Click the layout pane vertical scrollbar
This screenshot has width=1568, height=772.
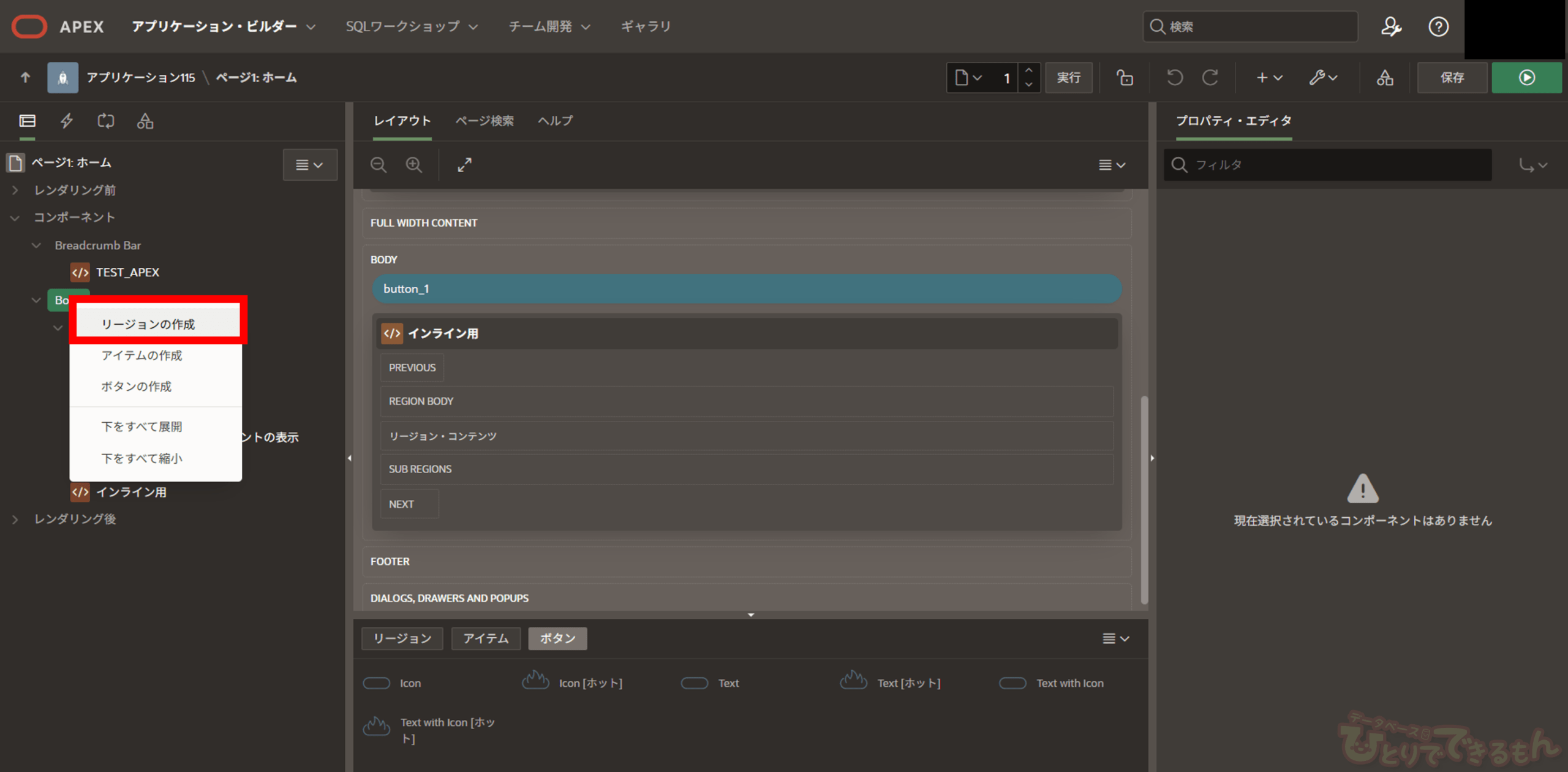point(1144,499)
